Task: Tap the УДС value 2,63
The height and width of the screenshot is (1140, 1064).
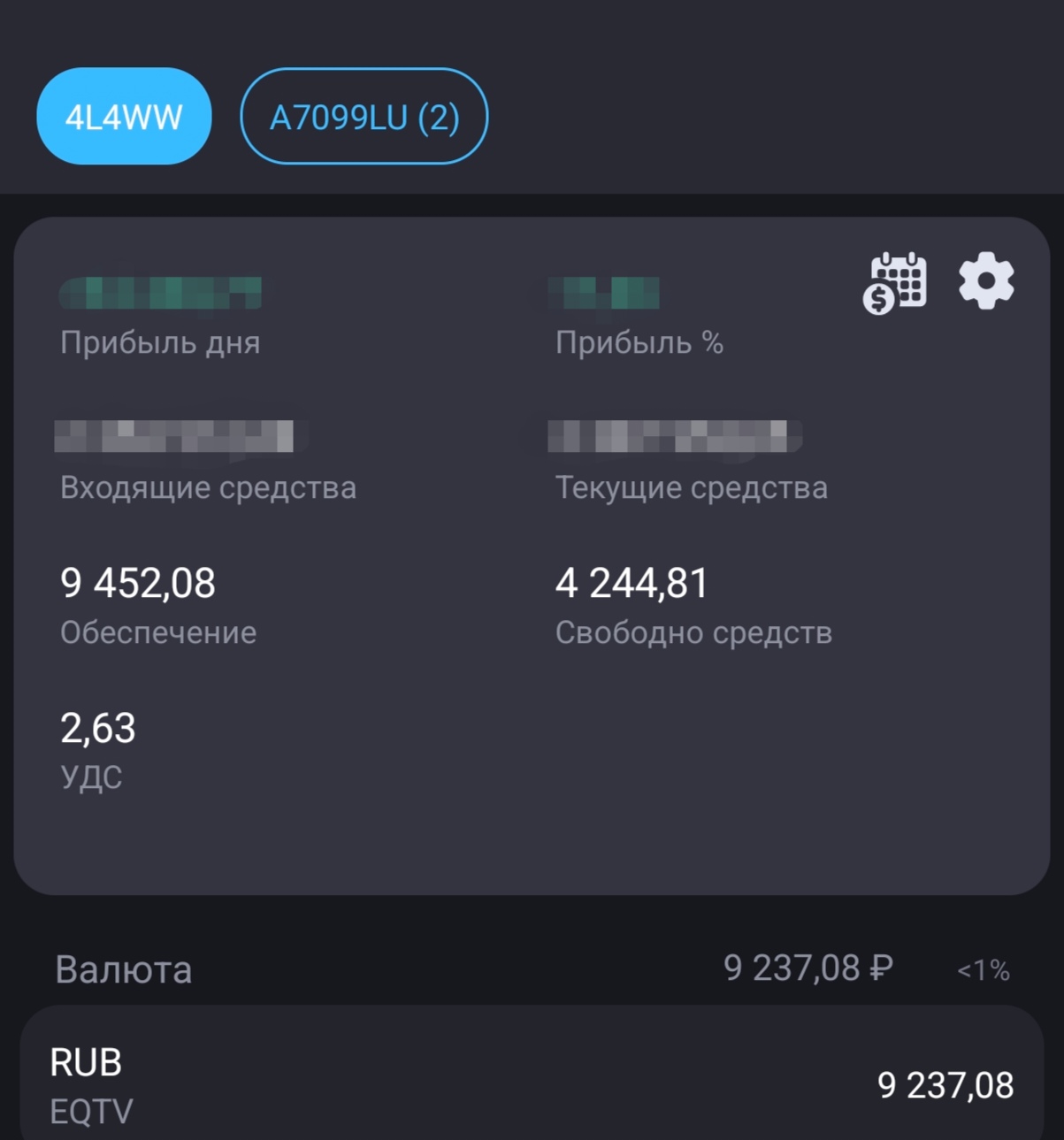Action: (98, 729)
